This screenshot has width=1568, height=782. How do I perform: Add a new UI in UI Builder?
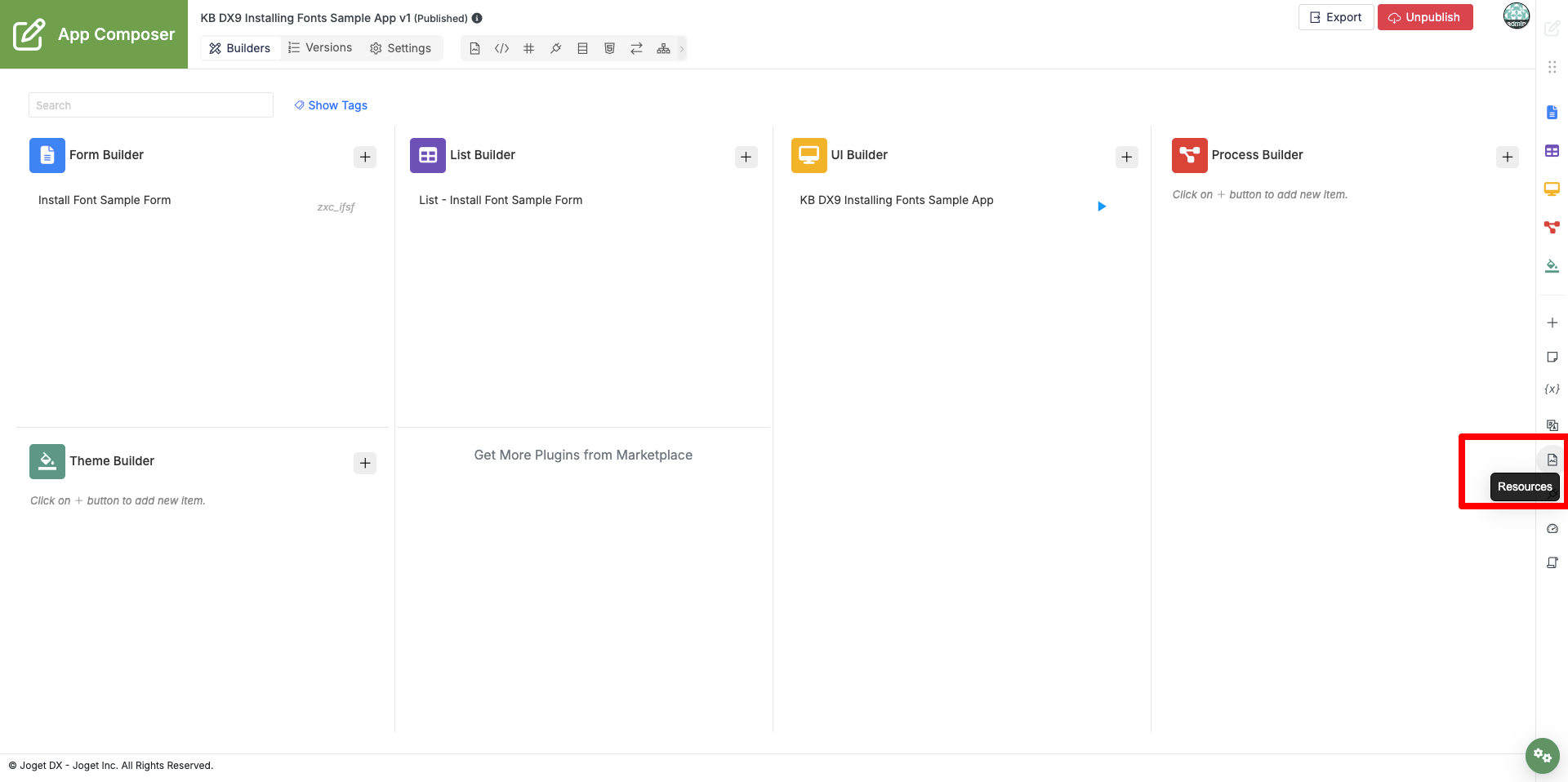pos(1126,157)
